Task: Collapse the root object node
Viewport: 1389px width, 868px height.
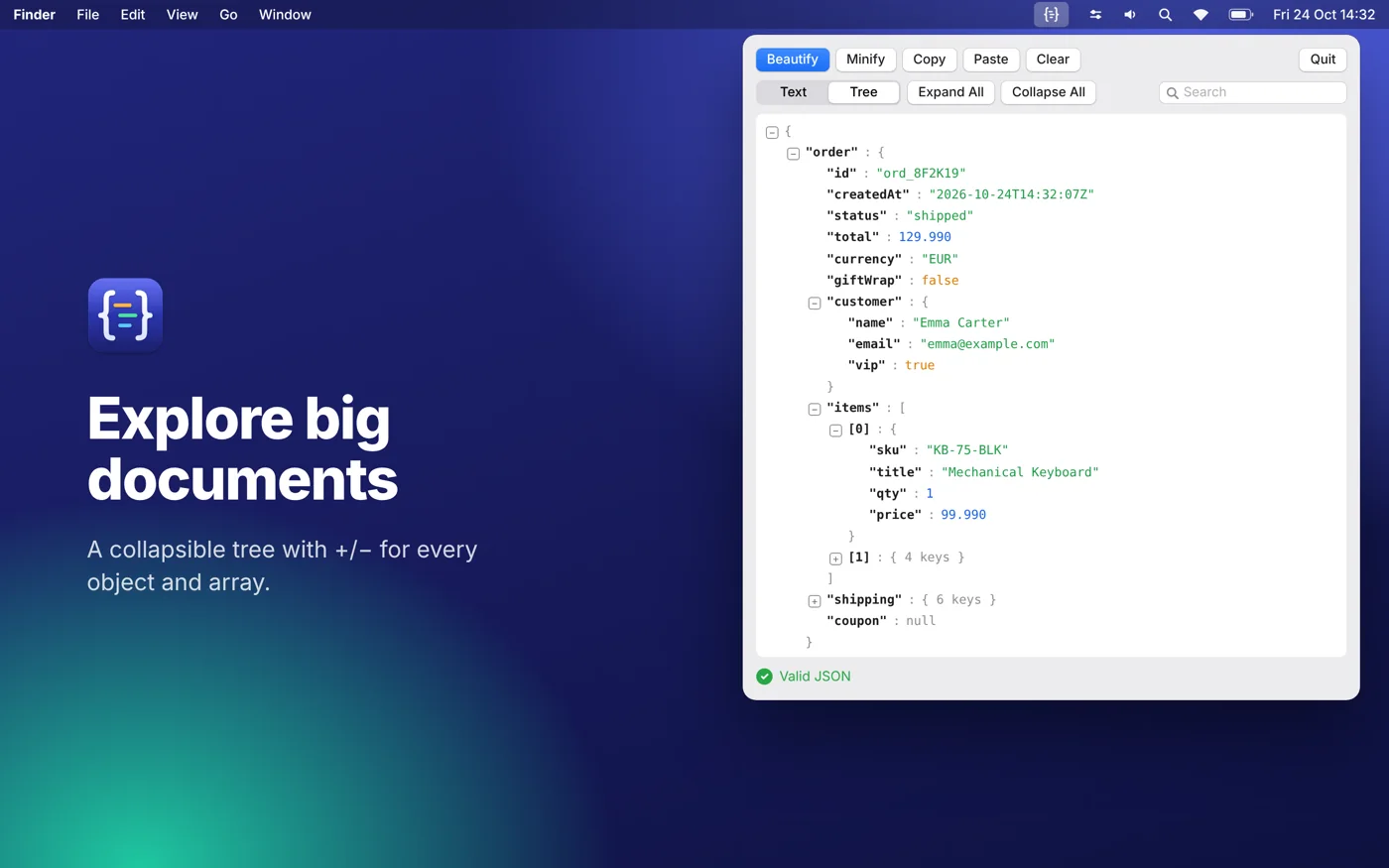Action: tap(772, 132)
